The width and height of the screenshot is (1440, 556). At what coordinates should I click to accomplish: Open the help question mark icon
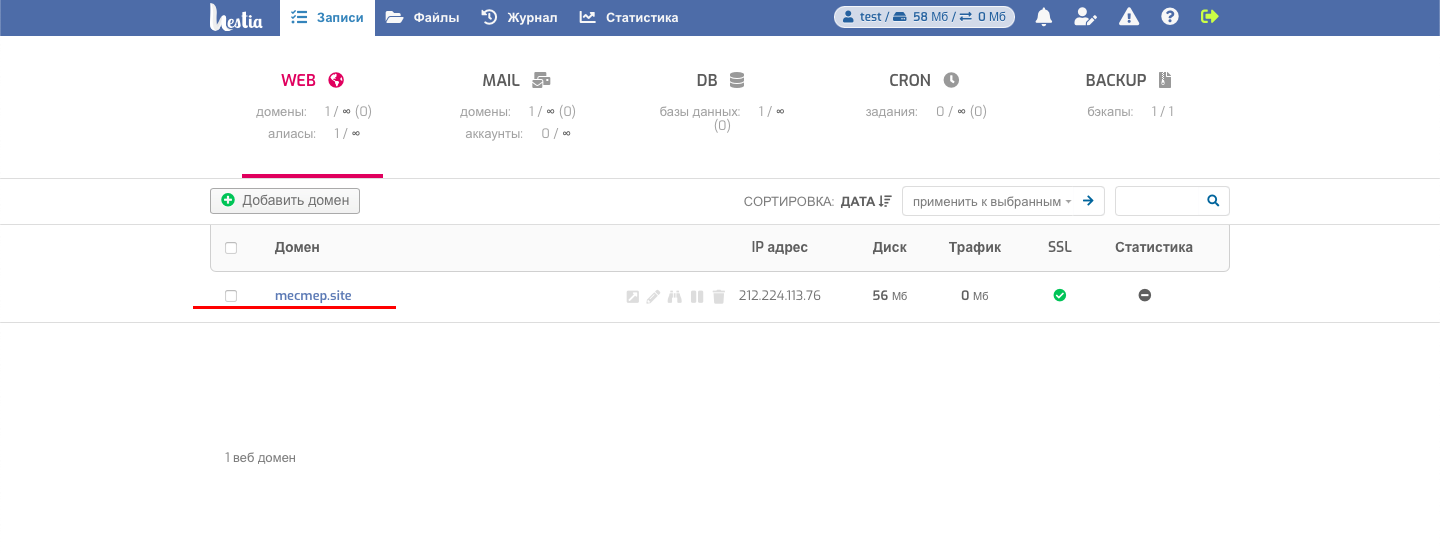(x=1170, y=17)
